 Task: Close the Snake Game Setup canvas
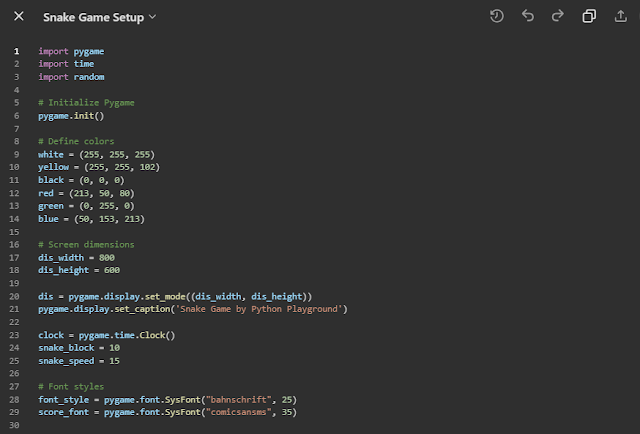point(19,17)
